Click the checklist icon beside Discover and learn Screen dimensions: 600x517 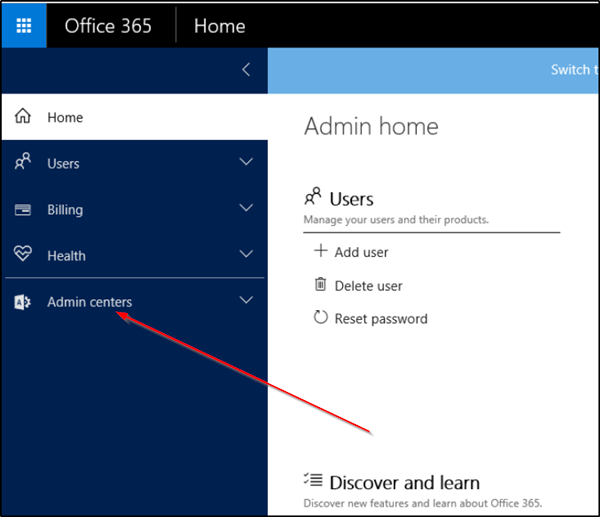(x=313, y=479)
